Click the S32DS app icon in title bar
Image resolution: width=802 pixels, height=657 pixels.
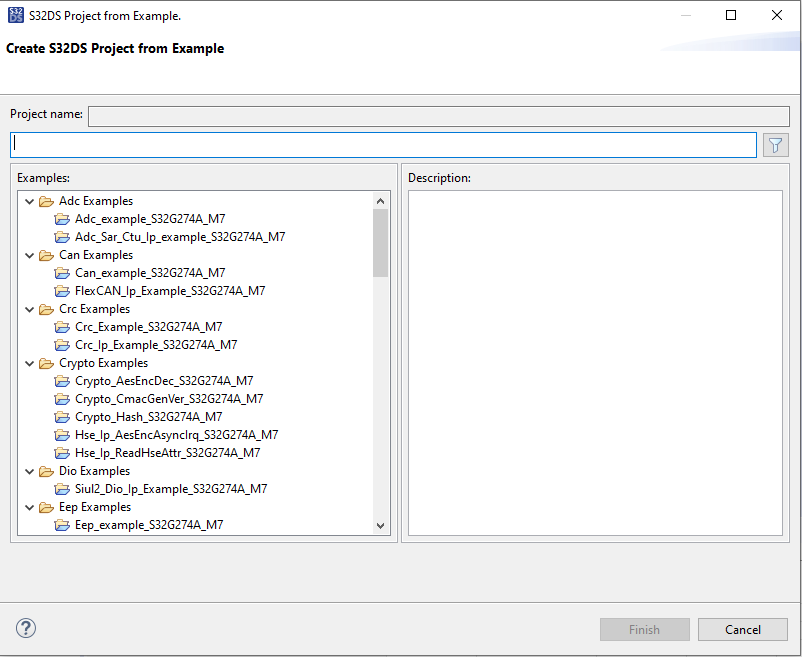coord(15,15)
